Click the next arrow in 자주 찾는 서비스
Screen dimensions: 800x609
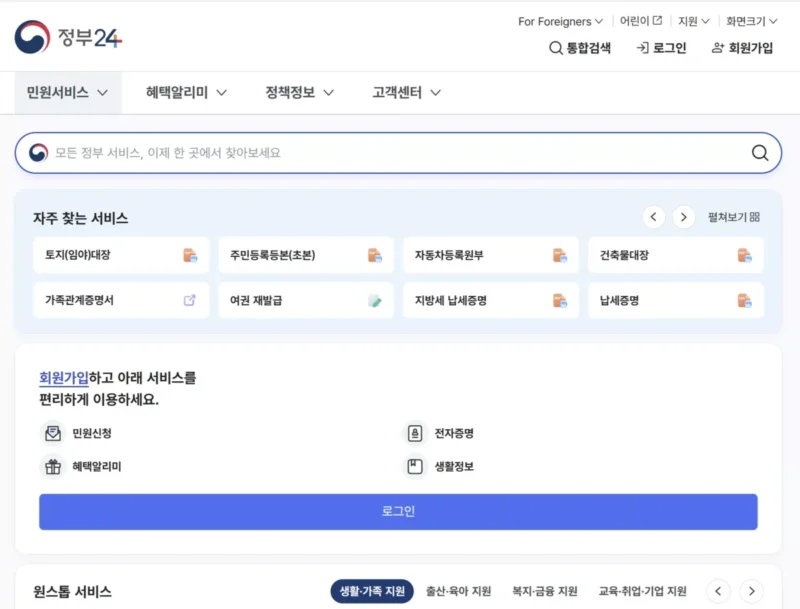(684, 216)
